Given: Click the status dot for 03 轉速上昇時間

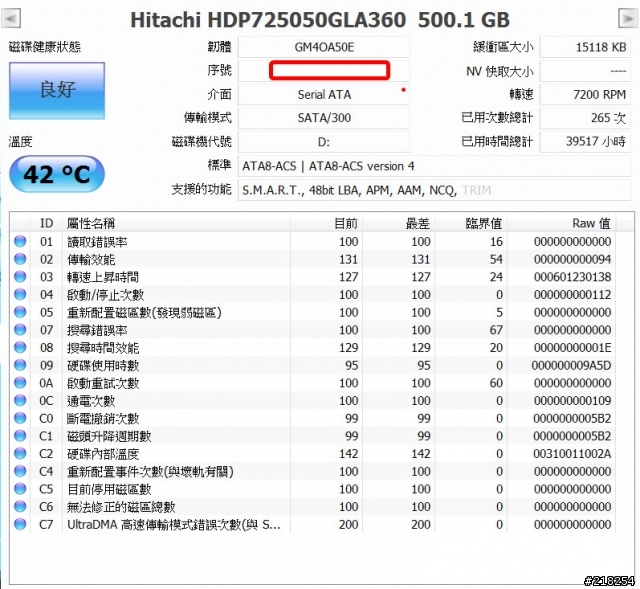Looking at the screenshot, I should 20,277.
